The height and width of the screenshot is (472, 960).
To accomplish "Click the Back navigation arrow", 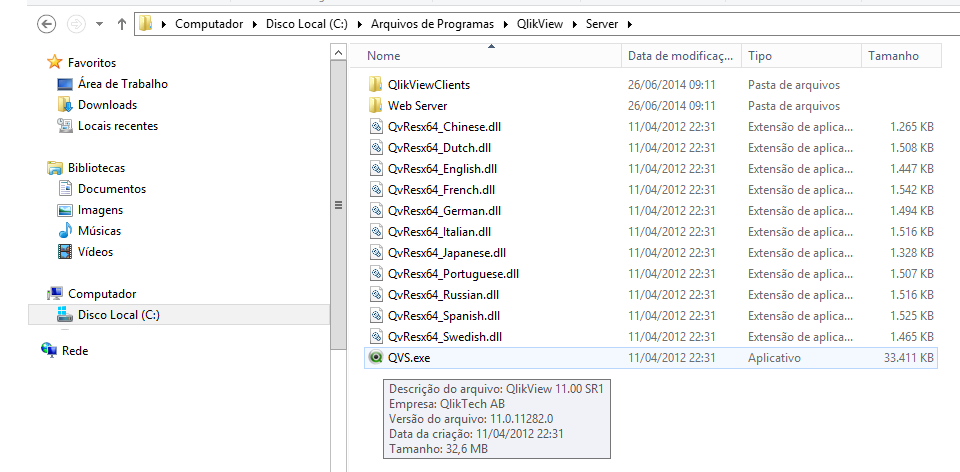I will click(x=47, y=24).
